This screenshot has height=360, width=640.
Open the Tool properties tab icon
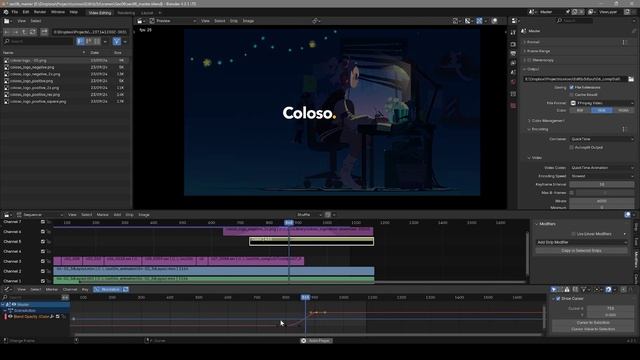point(513,33)
